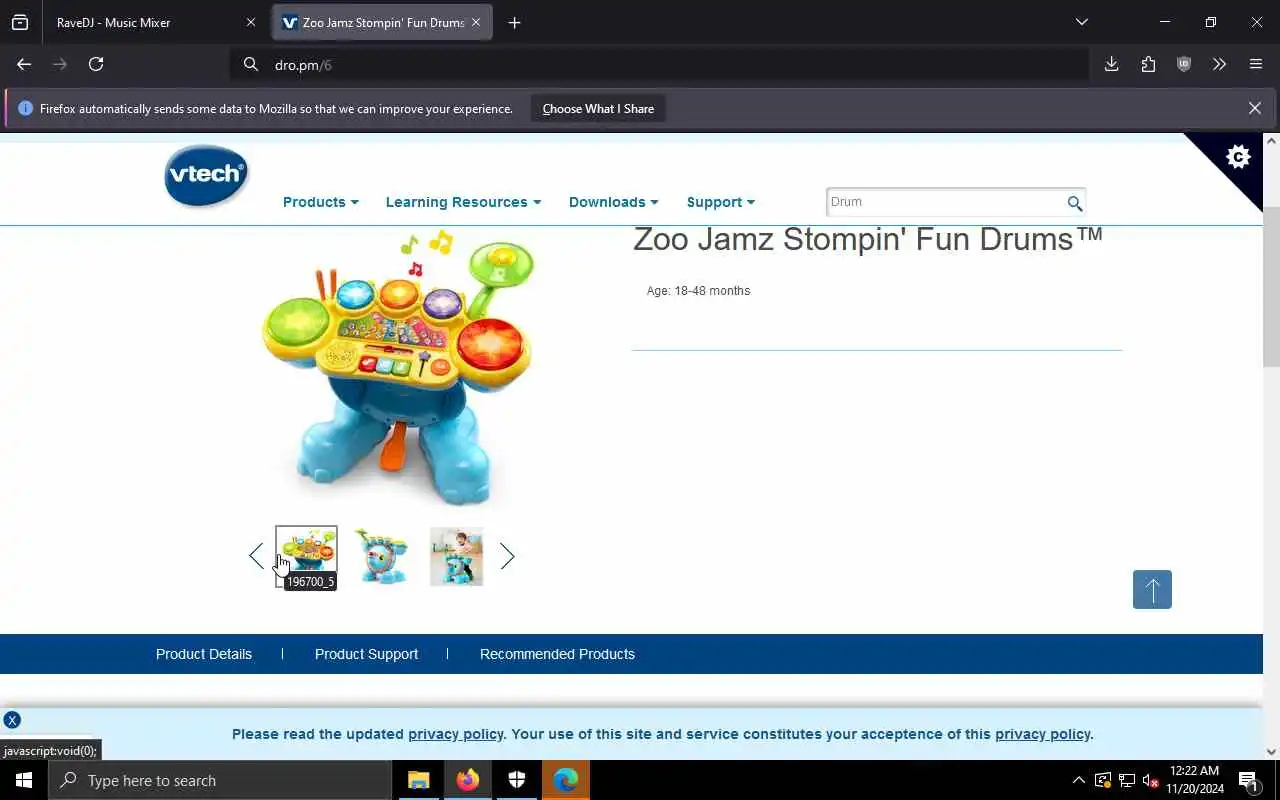The height and width of the screenshot is (800, 1280).
Task: Open the Downloads panel icon
Action: pyautogui.click(x=1111, y=64)
